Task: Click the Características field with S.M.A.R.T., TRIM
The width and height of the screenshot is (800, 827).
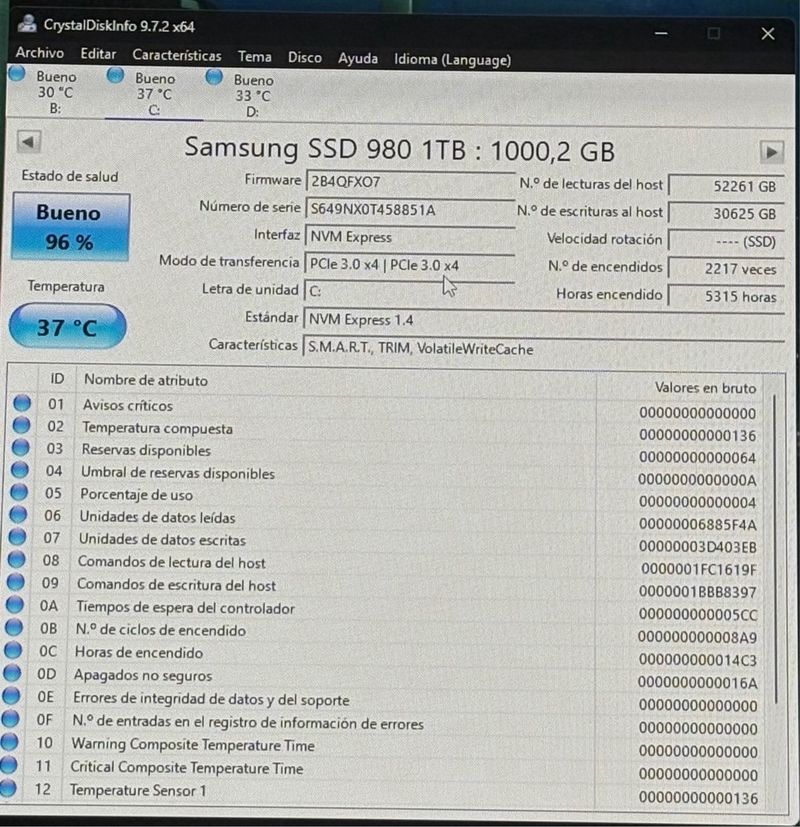Action: tap(543, 348)
